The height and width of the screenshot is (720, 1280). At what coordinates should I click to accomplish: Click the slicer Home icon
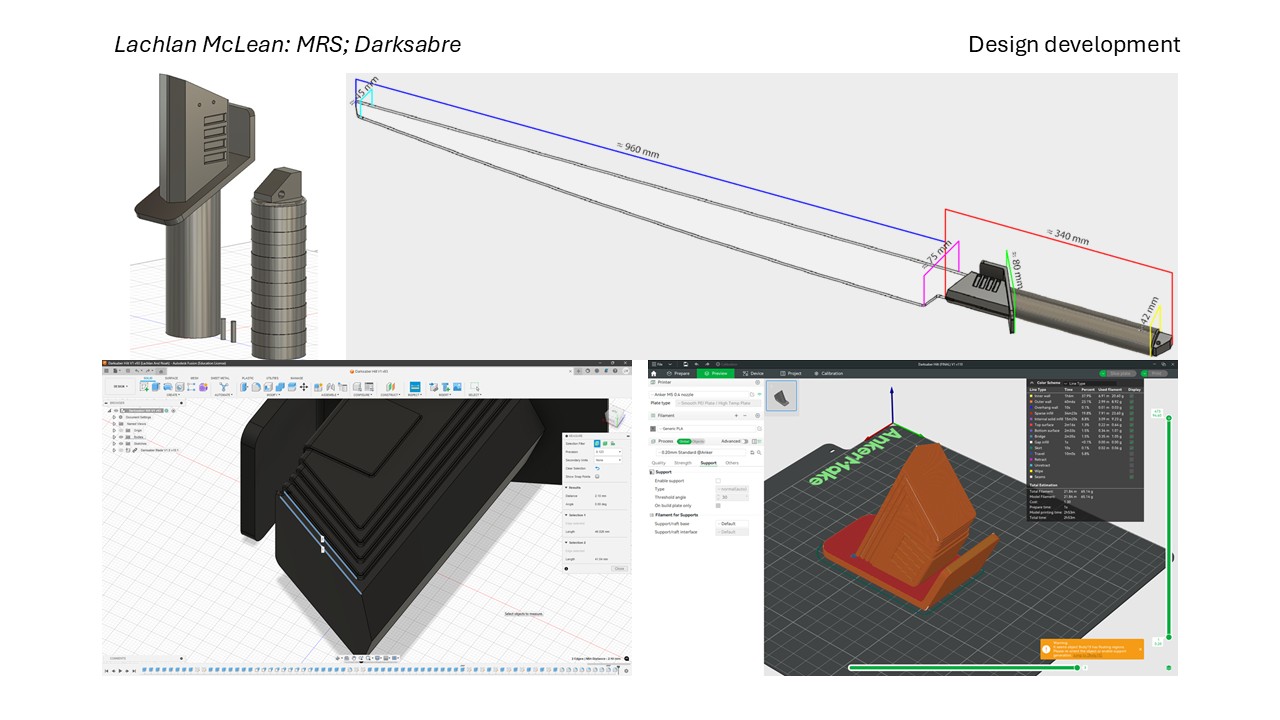pos(654,373)
